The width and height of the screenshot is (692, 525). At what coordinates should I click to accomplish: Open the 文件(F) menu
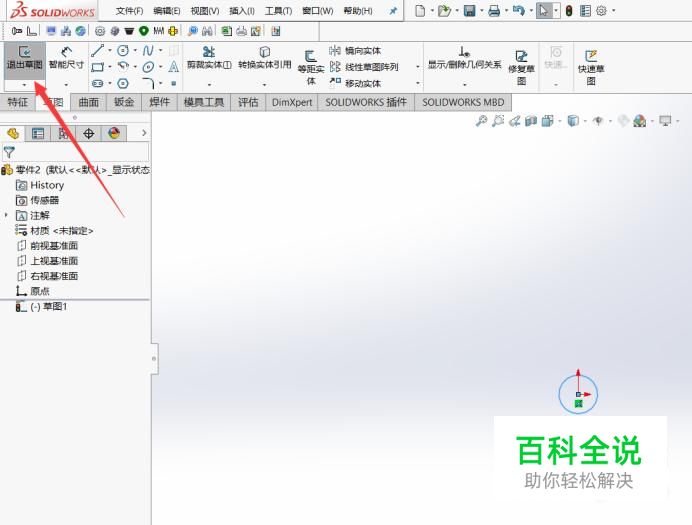129,11
